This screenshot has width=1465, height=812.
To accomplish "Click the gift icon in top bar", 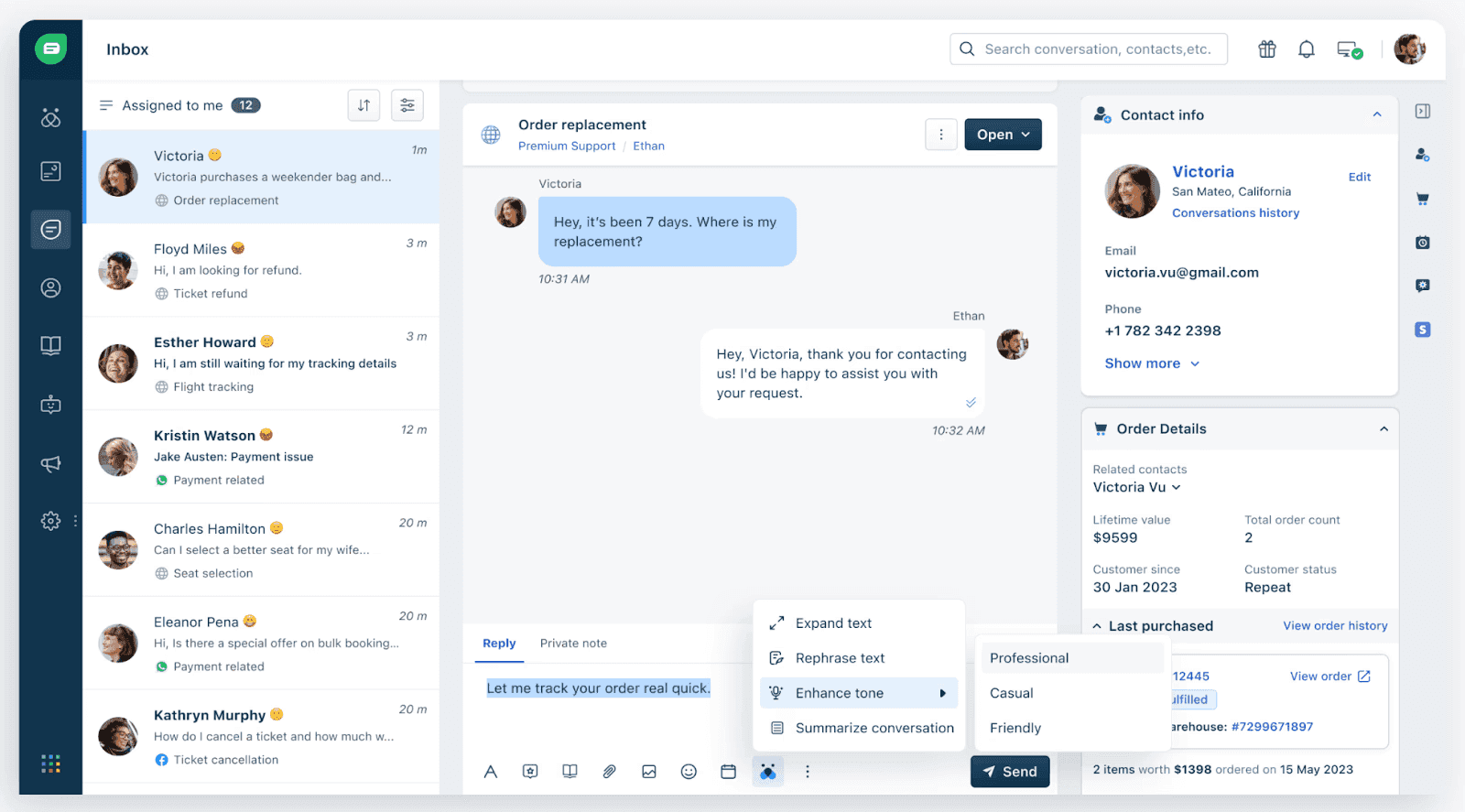I will [1267, 49].
